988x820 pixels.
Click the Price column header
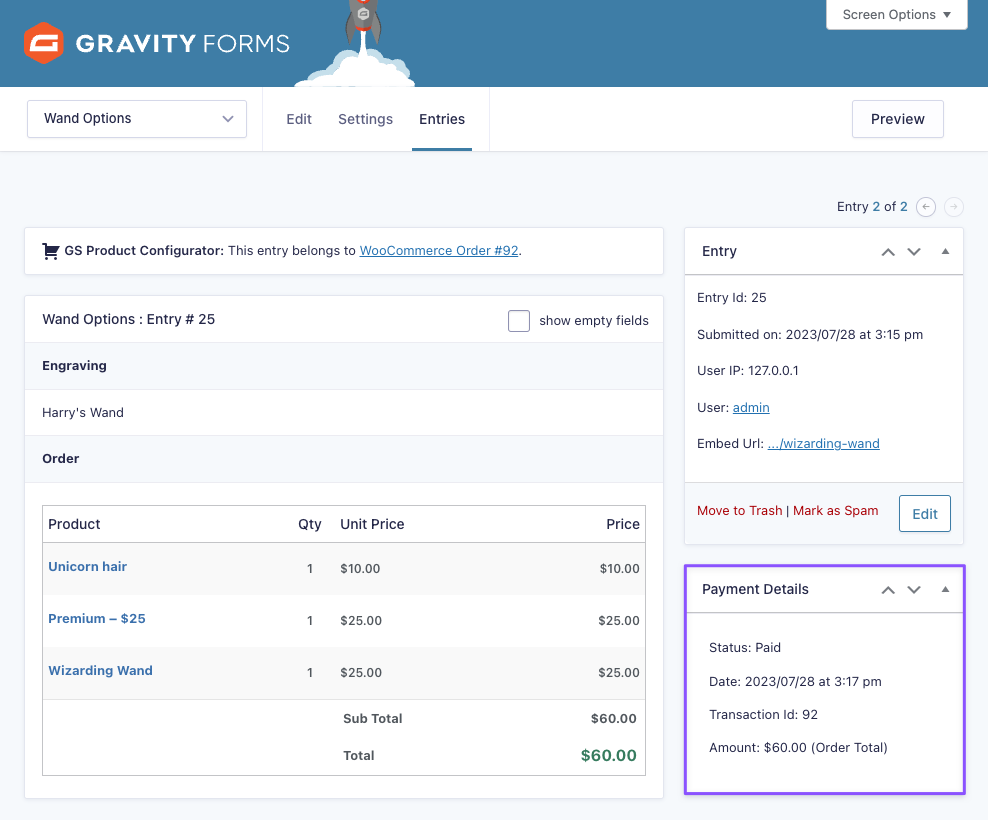tap(623, 524)
